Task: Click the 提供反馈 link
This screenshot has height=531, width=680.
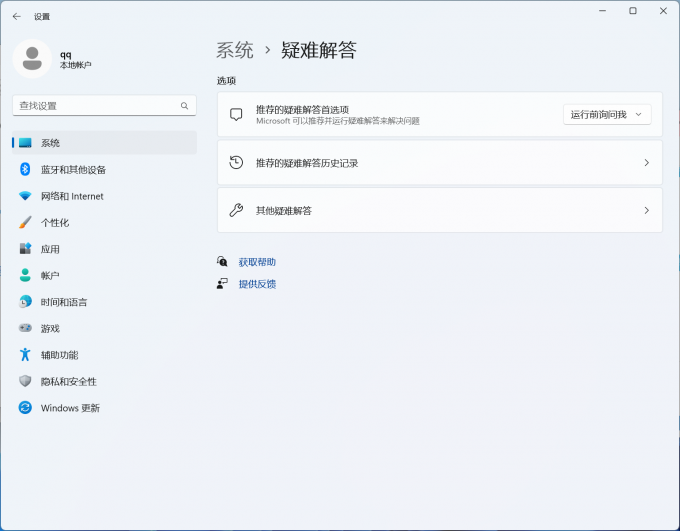Action: coord(257,284)
